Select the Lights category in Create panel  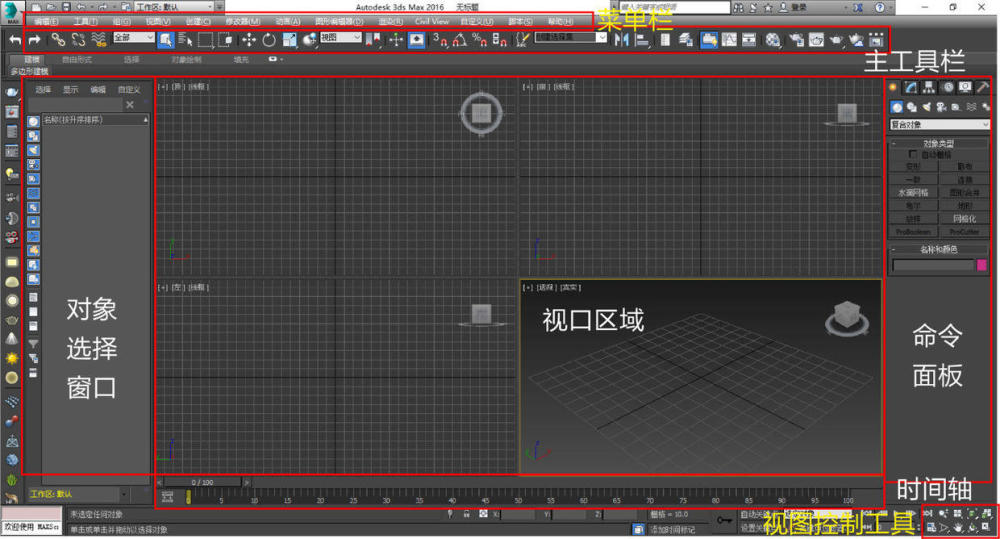click(x=927, y=107)
